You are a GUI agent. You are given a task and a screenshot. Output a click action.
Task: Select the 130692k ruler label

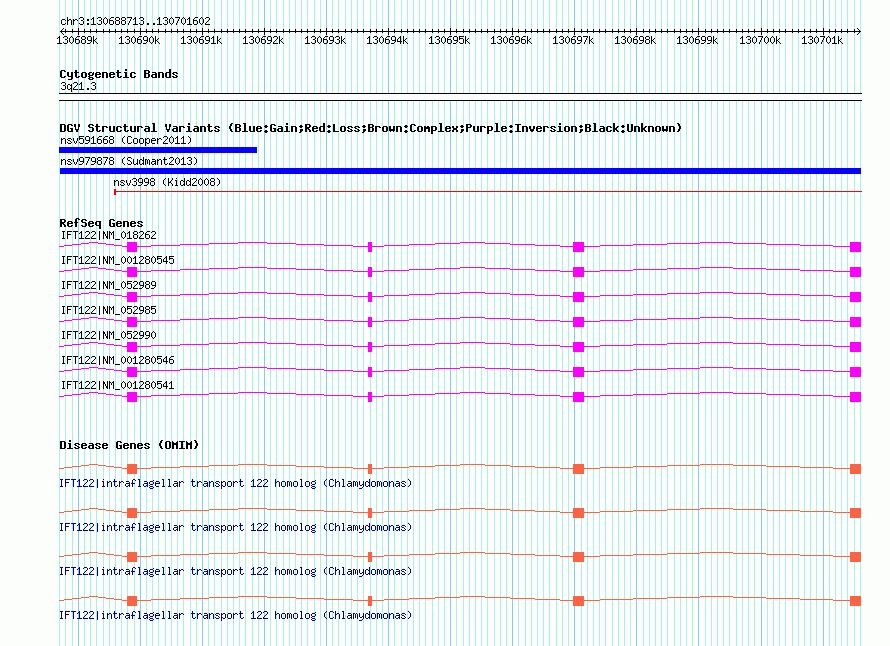(263, 40)
